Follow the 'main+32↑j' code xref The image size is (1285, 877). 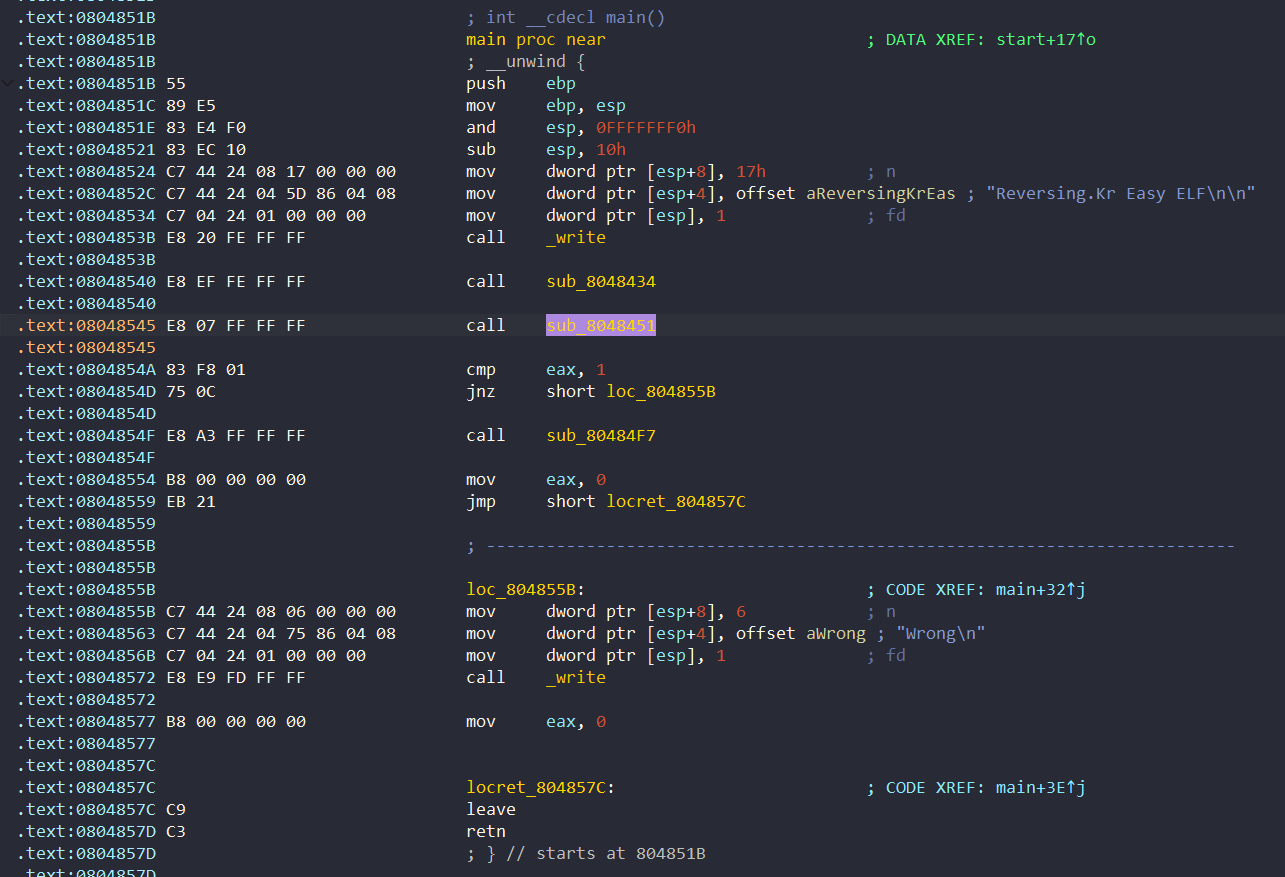coord(1041,589)
